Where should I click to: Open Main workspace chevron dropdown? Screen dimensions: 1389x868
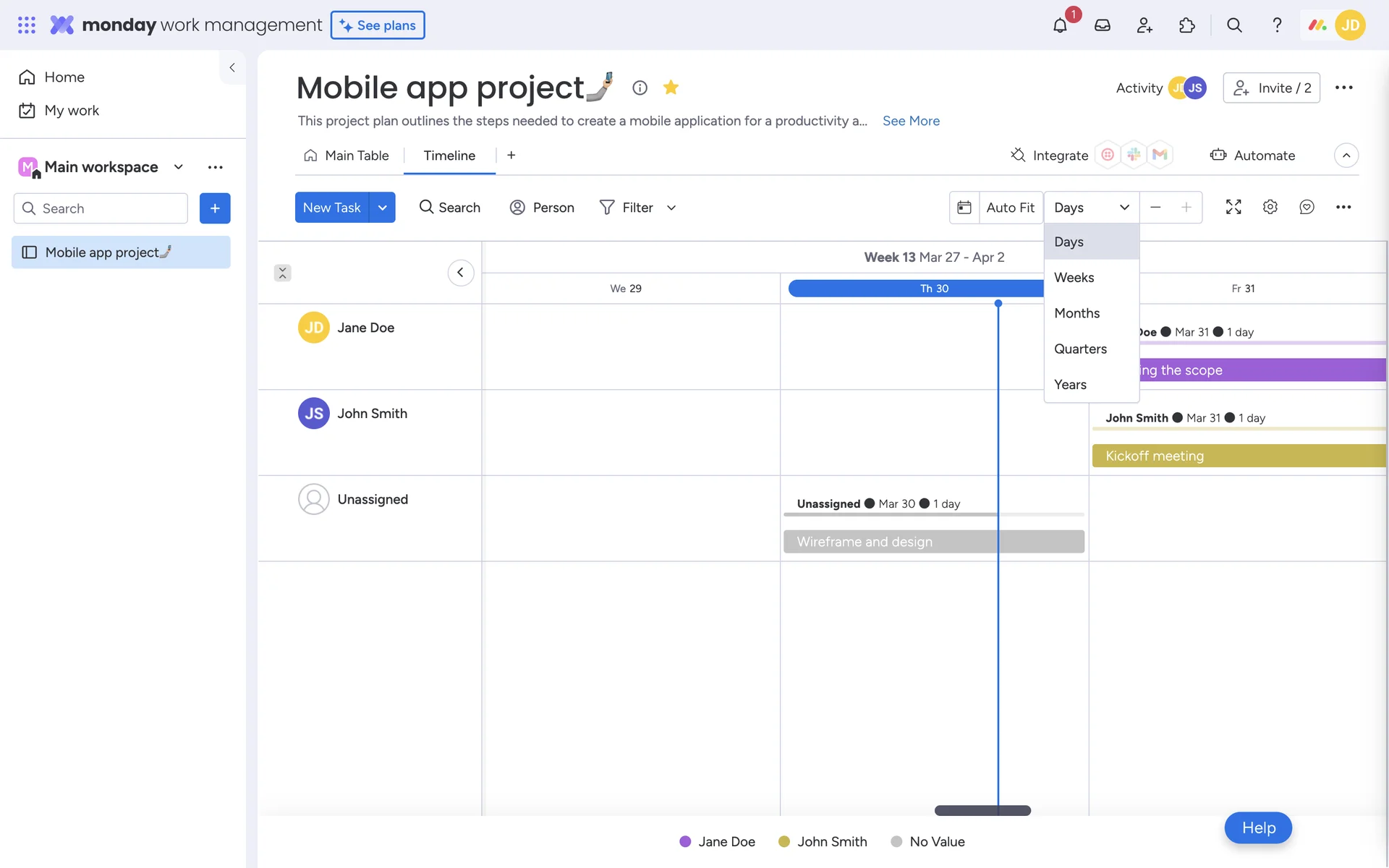click(x=178, y=167)
